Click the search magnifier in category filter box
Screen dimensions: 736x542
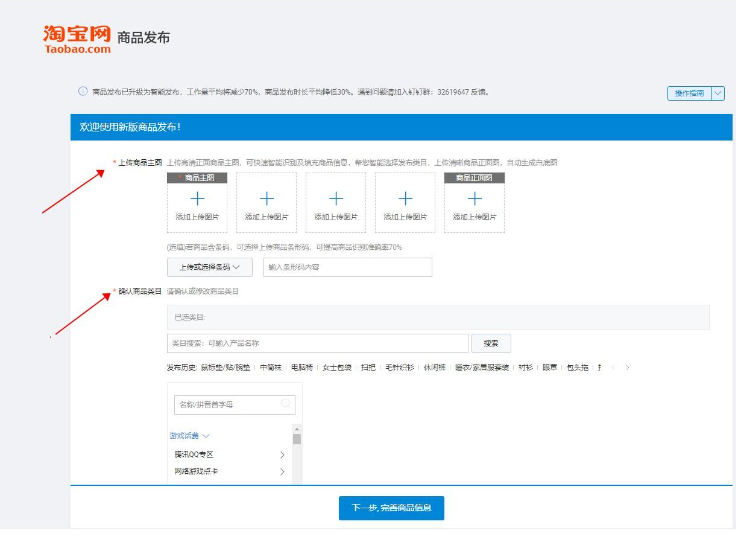286,404
